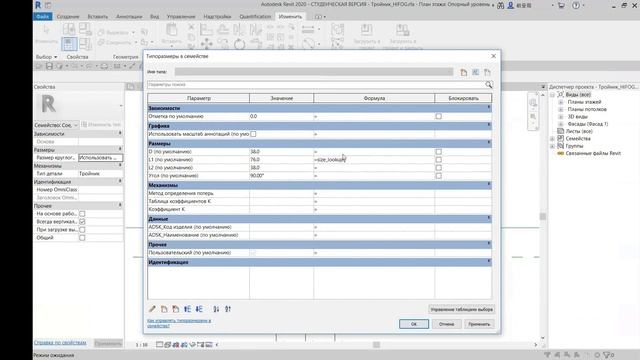Click the Move tool icon in ribbon

(x=207, y=44)
